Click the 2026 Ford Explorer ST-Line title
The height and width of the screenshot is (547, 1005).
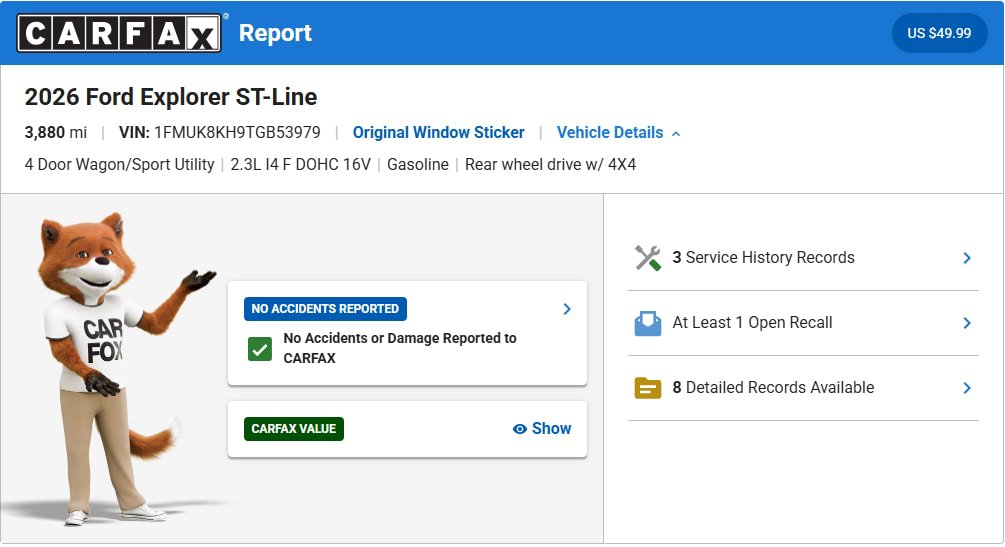tap(170, 97)
